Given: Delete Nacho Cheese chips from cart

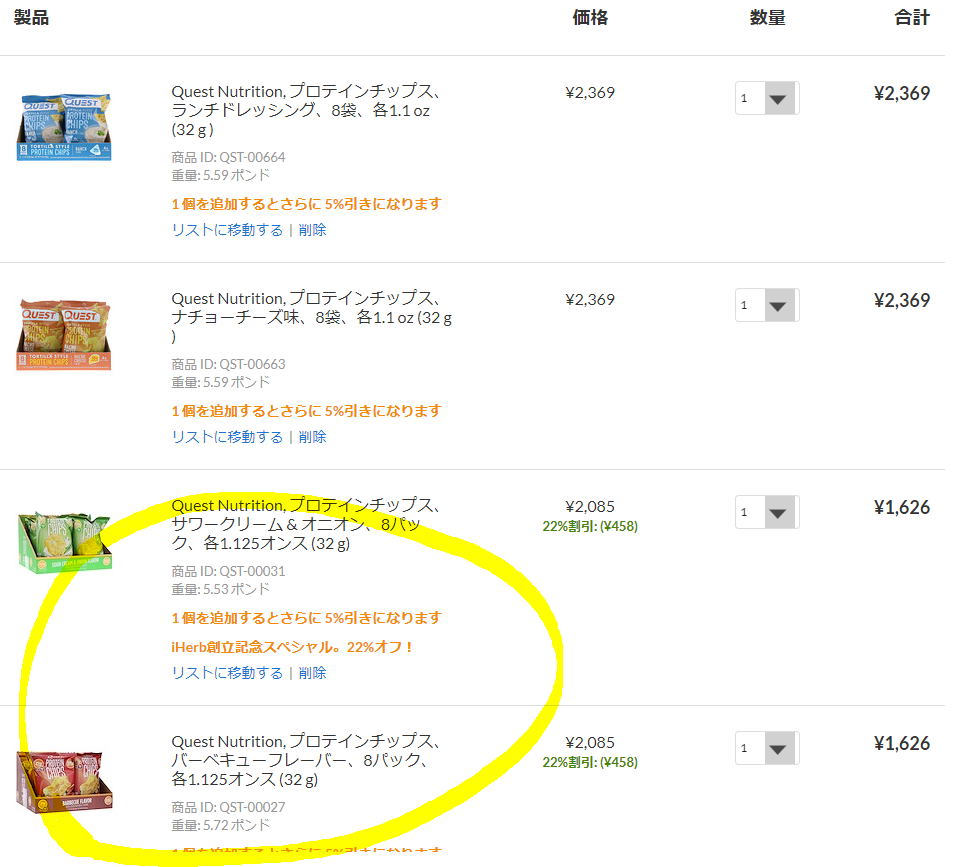Looking at the screenshot, I should tap(312, 437).
